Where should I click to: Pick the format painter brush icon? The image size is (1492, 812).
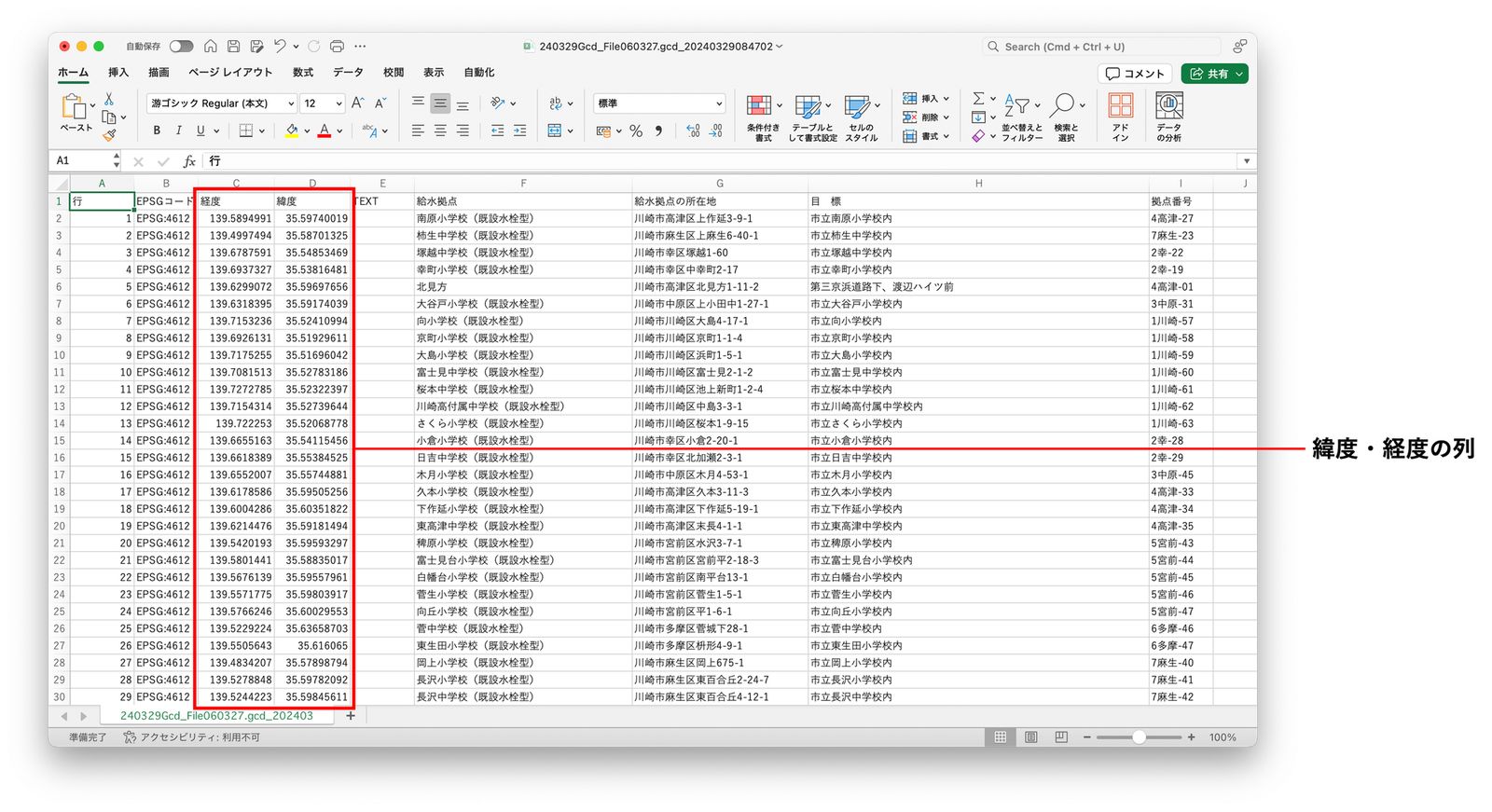click(x=109, y=135)
